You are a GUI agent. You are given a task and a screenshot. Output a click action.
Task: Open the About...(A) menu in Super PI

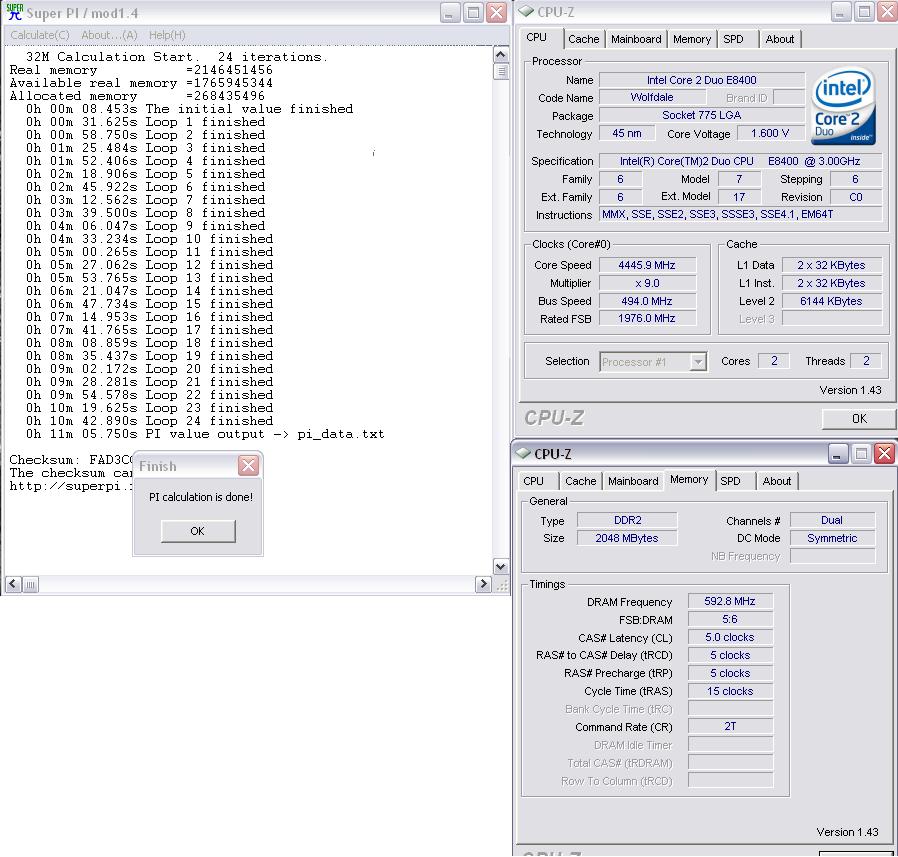[109, 35]
